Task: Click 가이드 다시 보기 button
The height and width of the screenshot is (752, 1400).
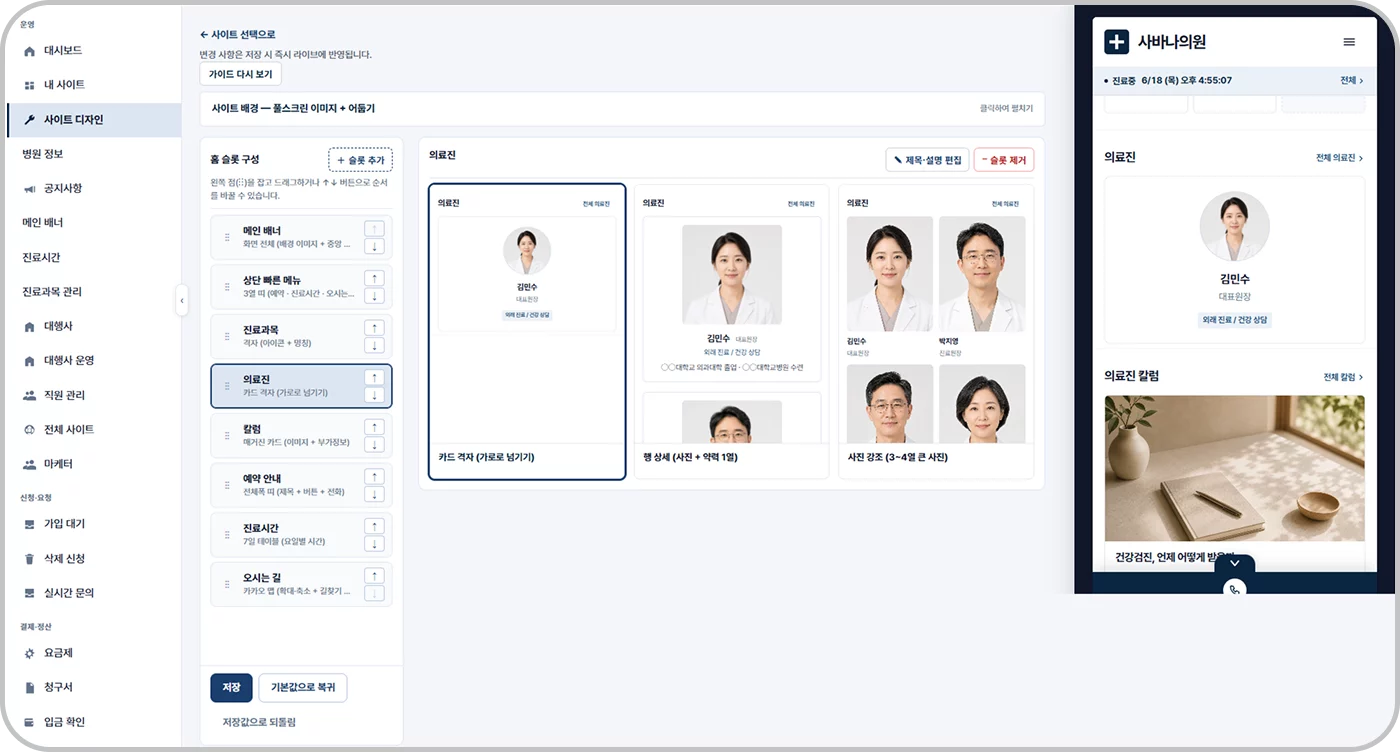Action: pyautogui.click(x=240, y=74)
